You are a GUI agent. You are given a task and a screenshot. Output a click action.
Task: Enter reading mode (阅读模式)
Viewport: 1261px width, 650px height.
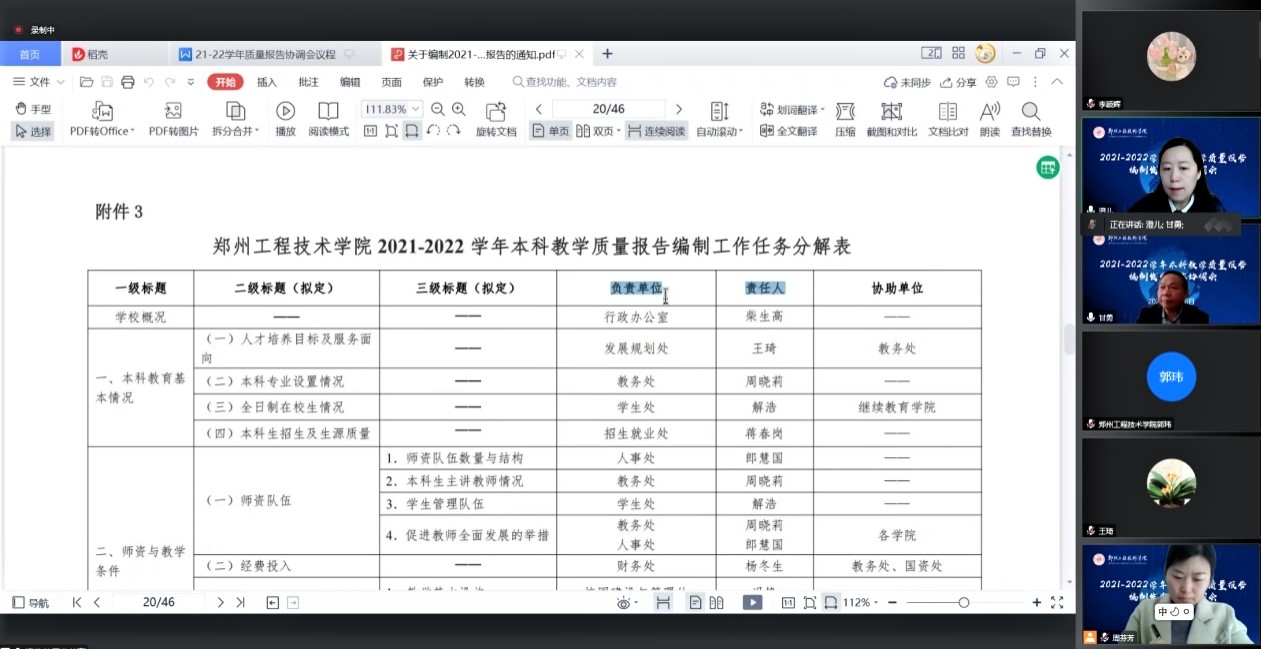point(329,119)
